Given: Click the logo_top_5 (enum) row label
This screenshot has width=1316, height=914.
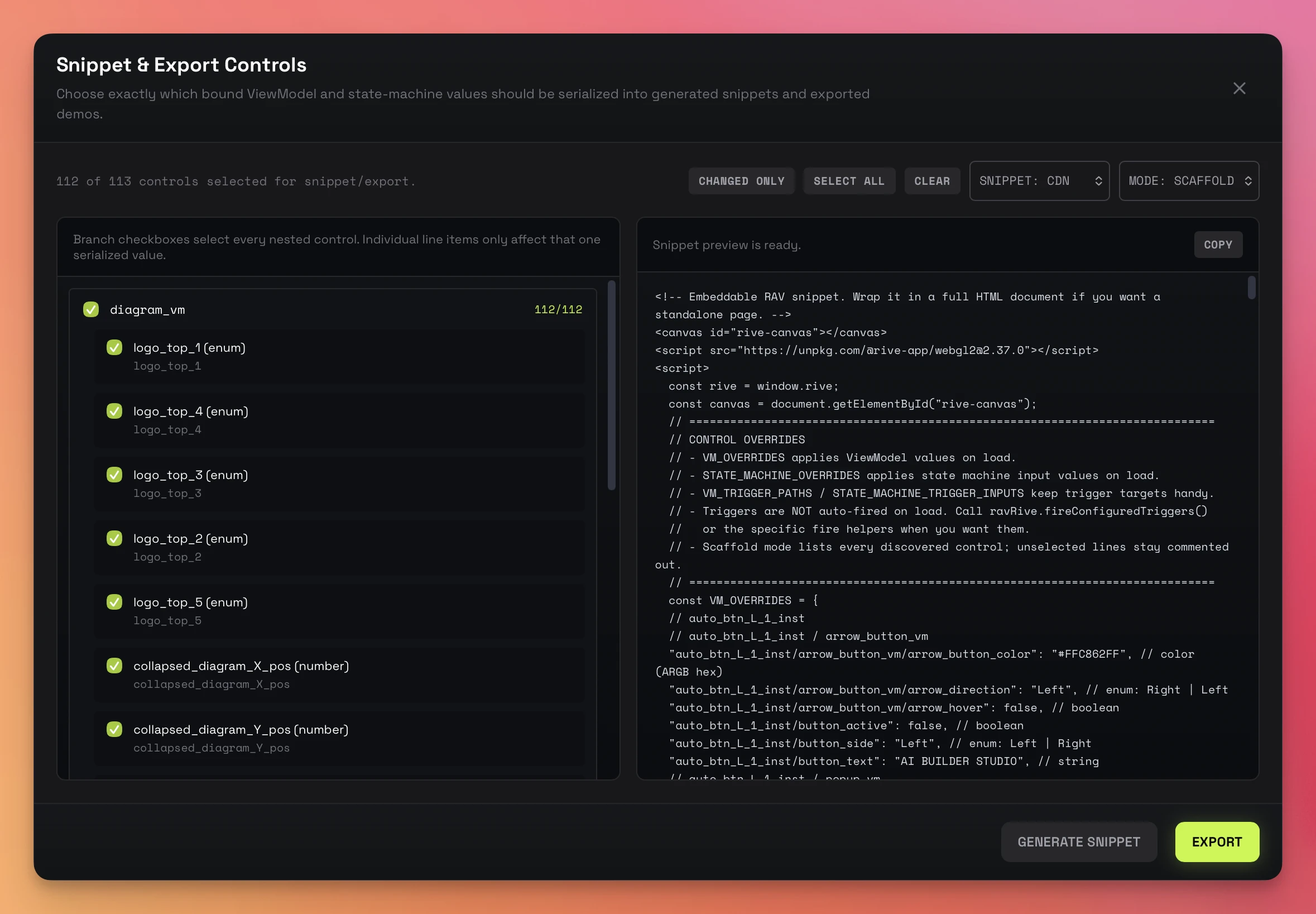Looking at the screenshot, I should 191,602.
